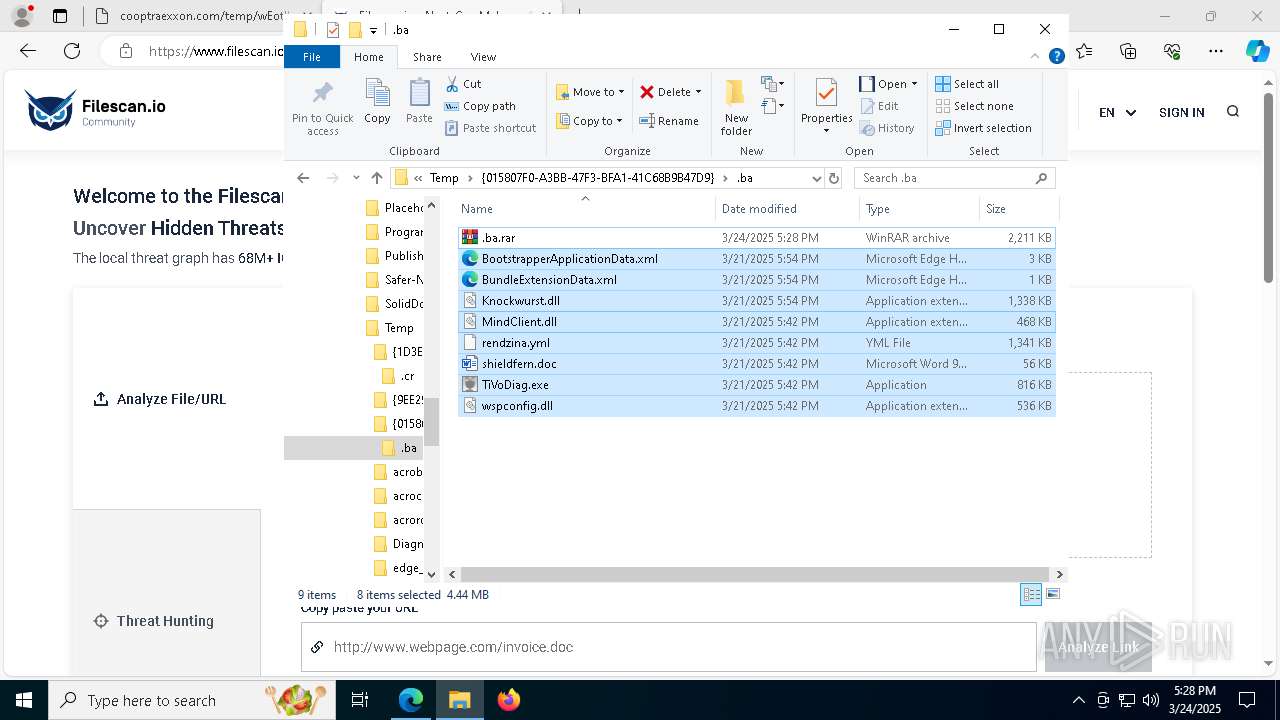The width and height of the screenshot is (1280, 720).
Task: Open the EN language dropdown on Filescan
Action: click(1117, 113)
